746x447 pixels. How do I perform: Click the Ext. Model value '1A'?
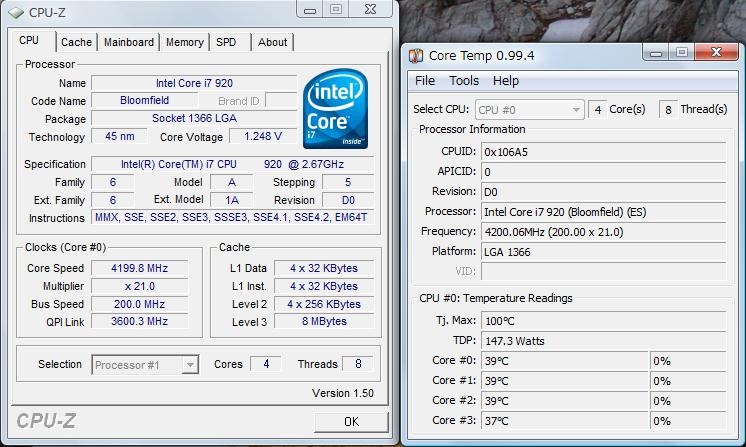[232, 200]
